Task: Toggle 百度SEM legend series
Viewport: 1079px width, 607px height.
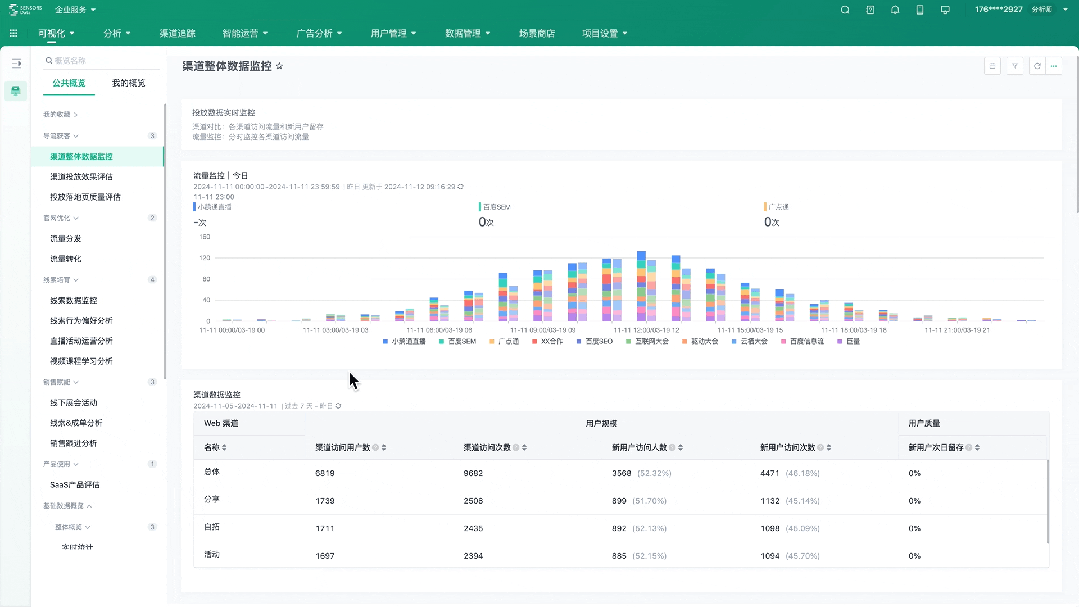Action: 457,341
